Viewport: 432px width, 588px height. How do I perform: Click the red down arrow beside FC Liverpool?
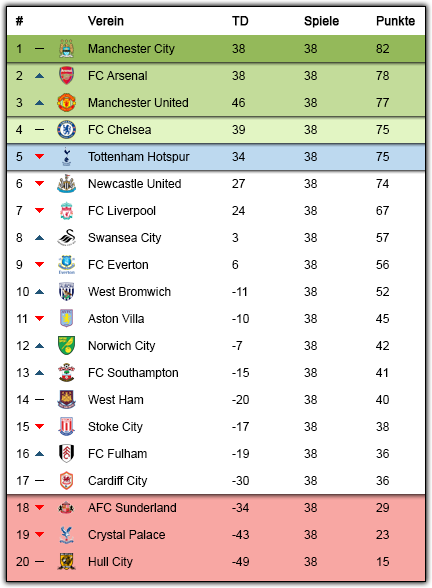pyautogui.click(x=39, y=211)
